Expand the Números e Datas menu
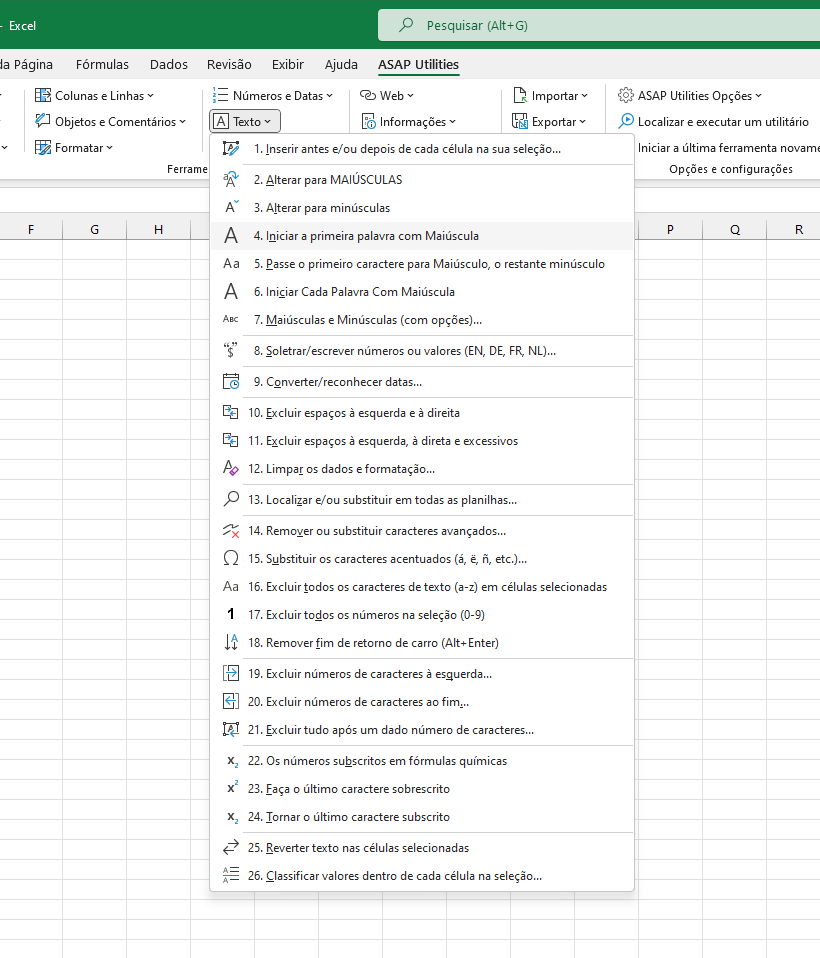 coord(273,95)
